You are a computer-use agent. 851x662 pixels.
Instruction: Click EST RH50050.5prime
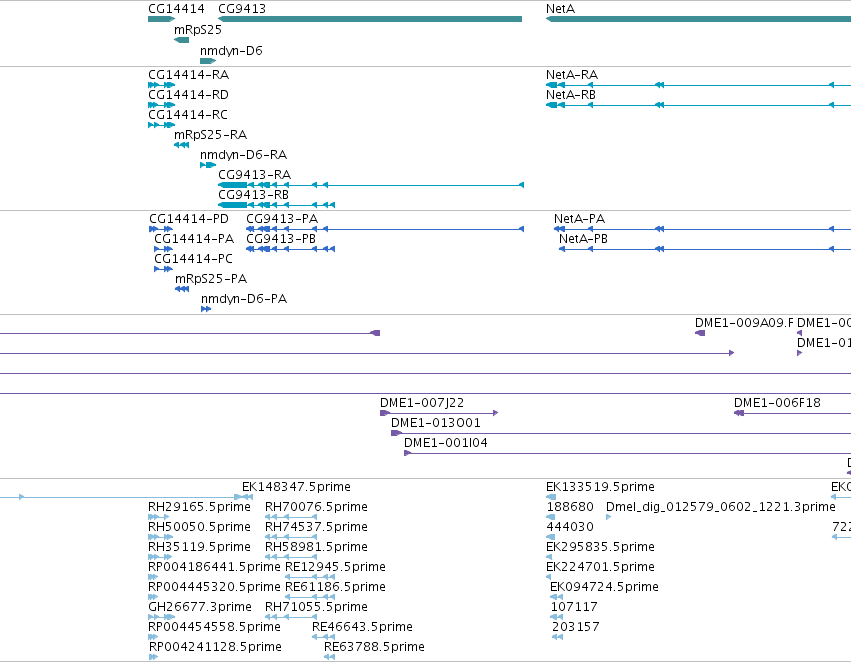[x=199, y=527]
